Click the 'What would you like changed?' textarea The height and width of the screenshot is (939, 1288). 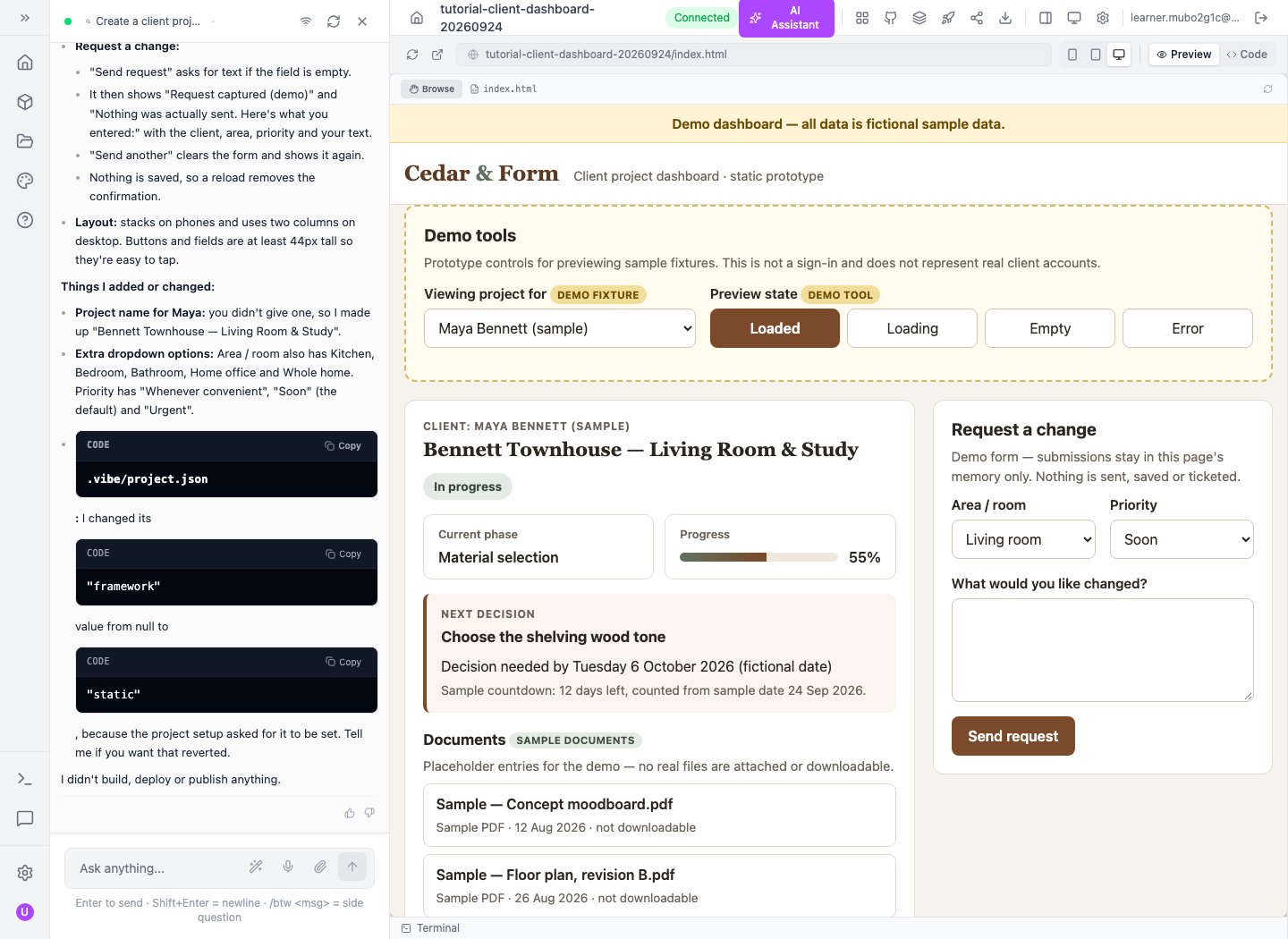(1103, 650)
